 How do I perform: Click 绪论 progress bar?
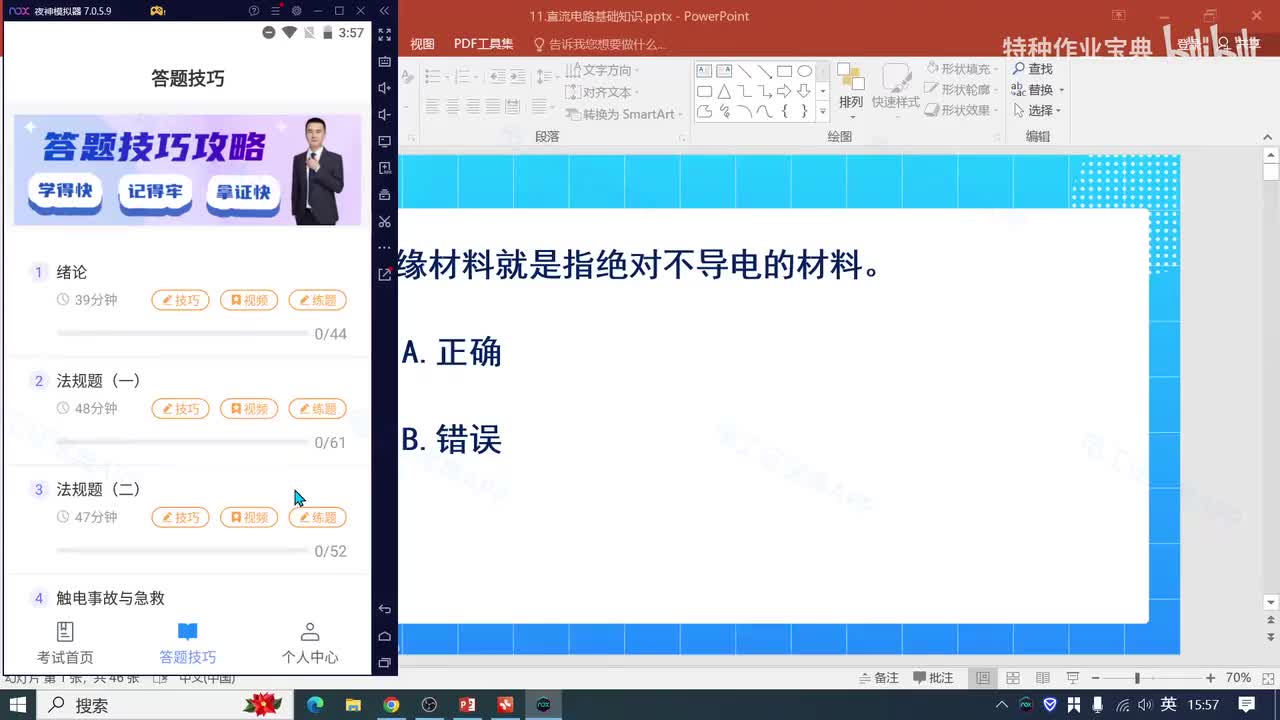182,333
